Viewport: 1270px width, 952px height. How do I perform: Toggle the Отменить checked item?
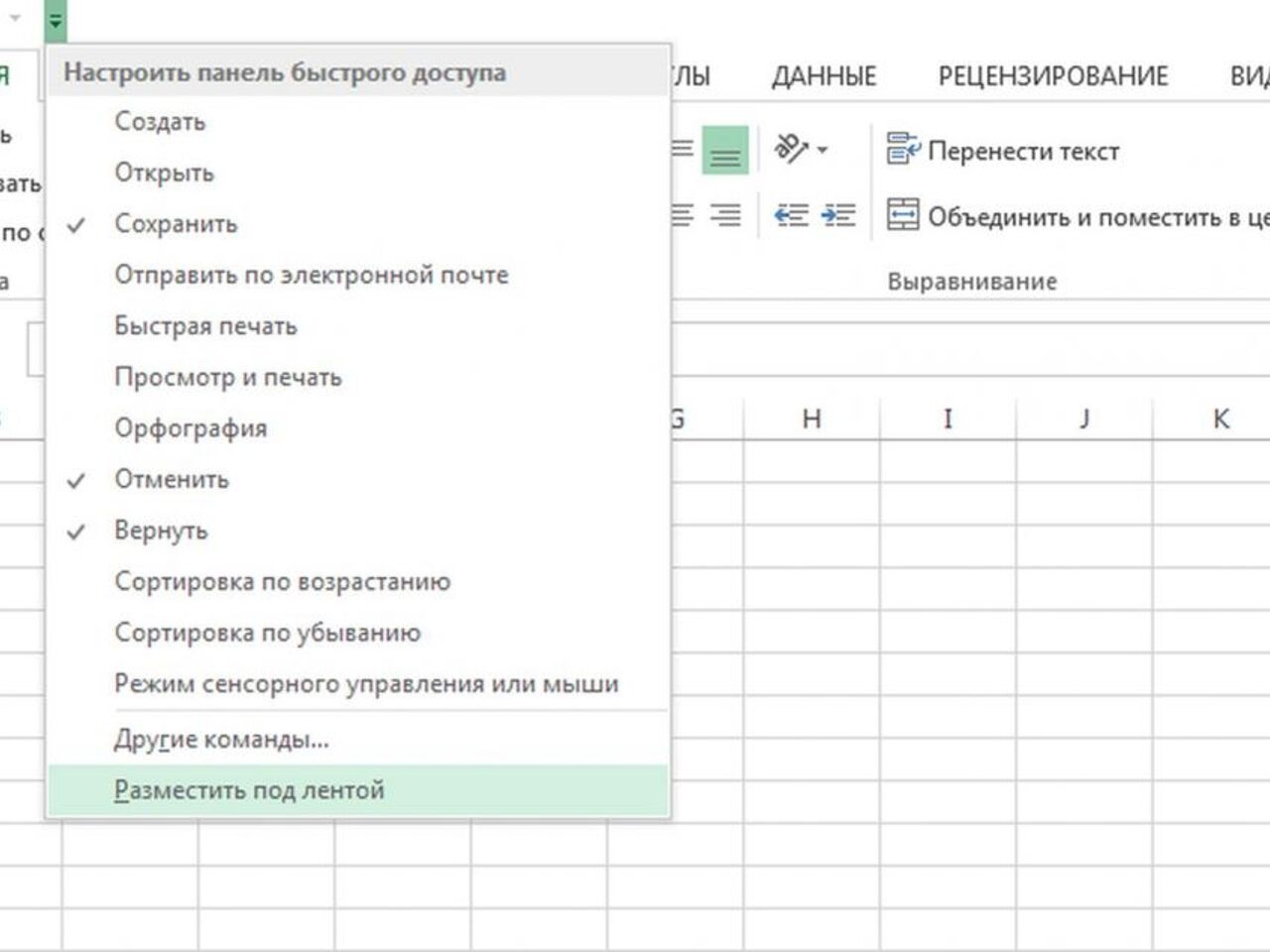tap(172, 480)
